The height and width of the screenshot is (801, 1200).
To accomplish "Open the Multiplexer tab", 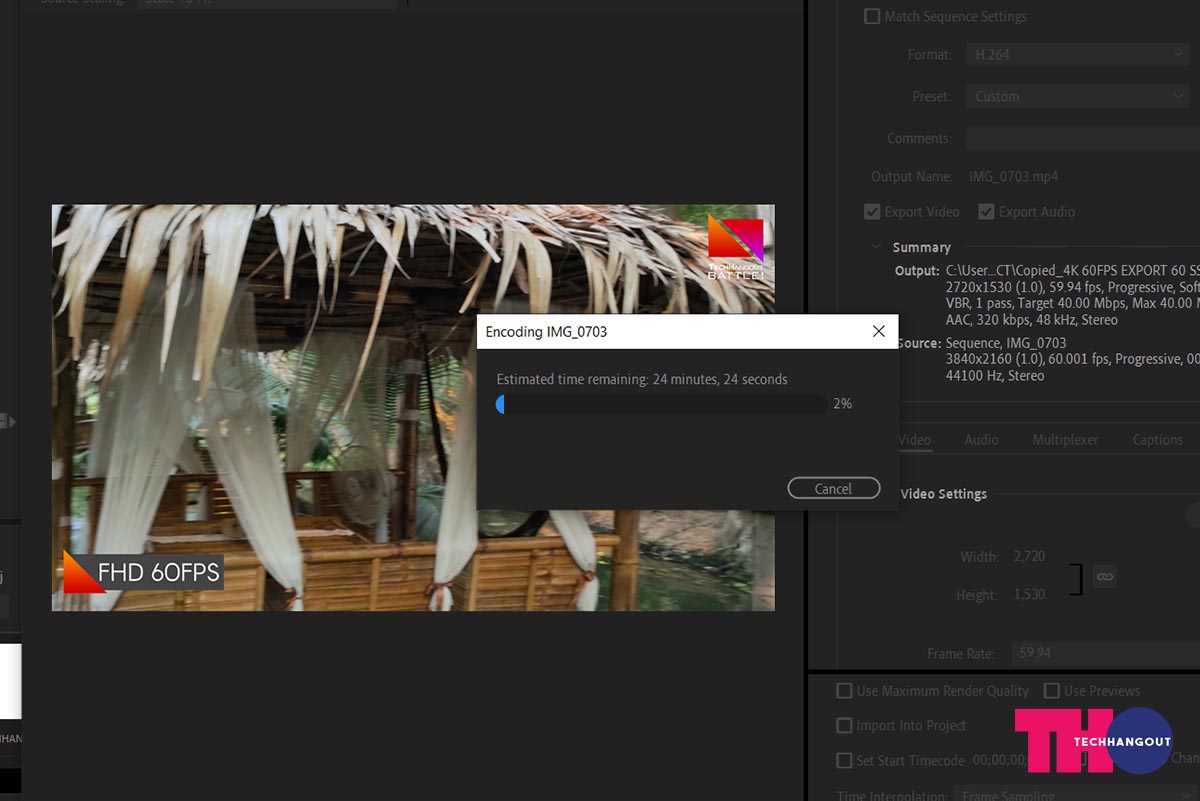I will pos(1065,440).
